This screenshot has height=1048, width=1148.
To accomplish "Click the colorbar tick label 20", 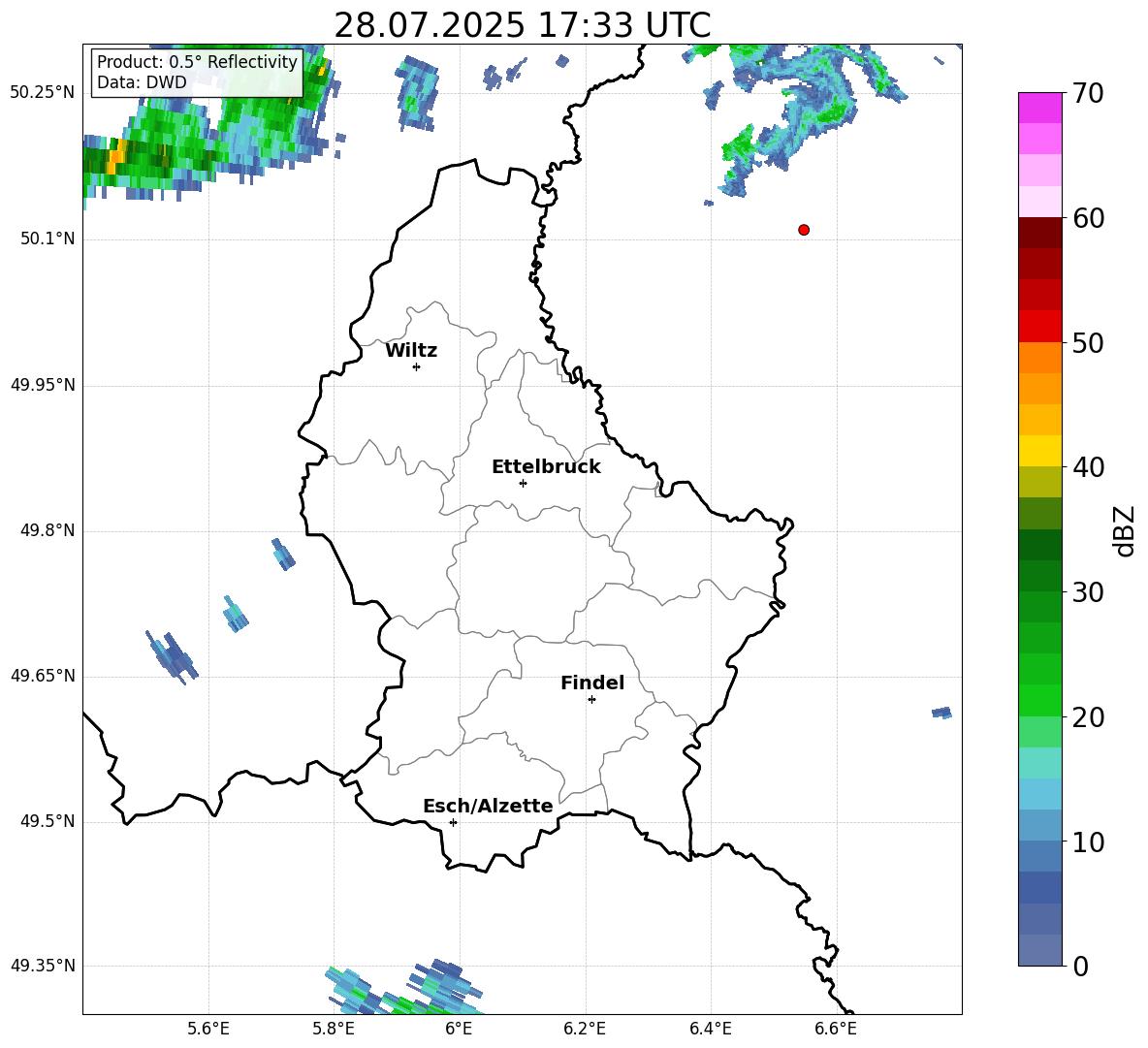I will (1088, 717).
